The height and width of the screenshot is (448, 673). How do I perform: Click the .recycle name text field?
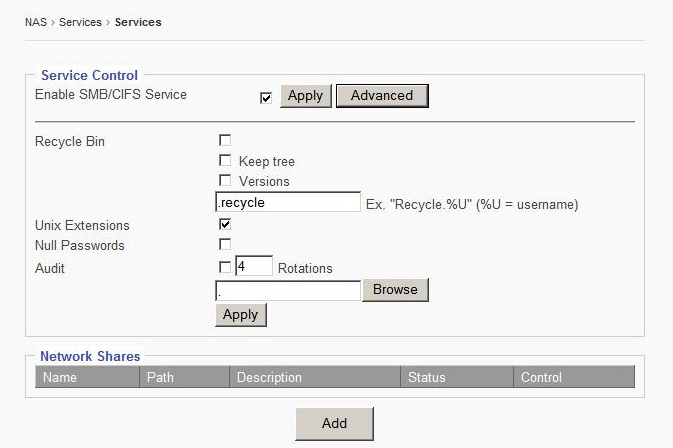coord(288,203)
